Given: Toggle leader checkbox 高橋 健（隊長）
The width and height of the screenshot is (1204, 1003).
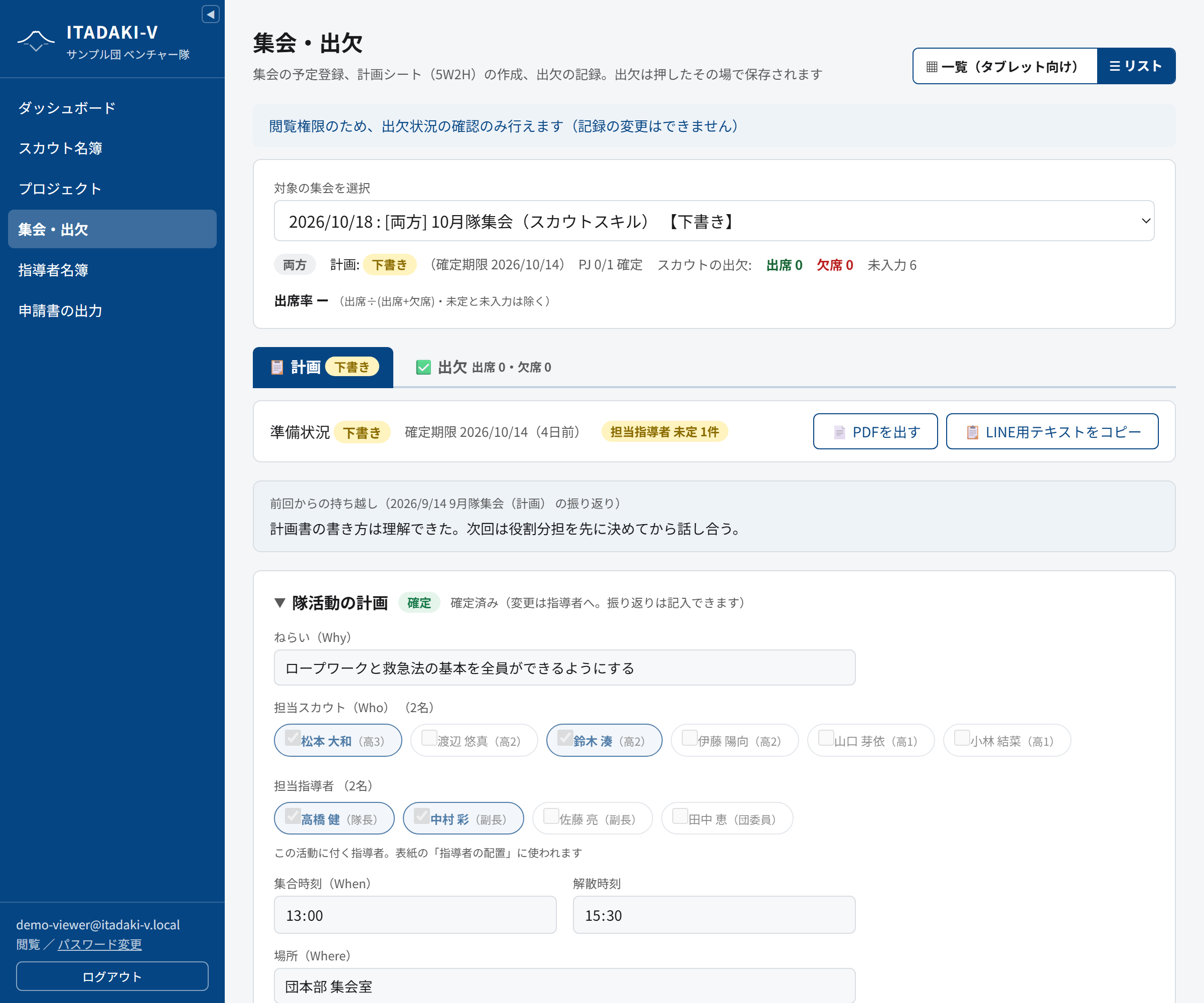Looking at the screenshot, I should point(292,815).
